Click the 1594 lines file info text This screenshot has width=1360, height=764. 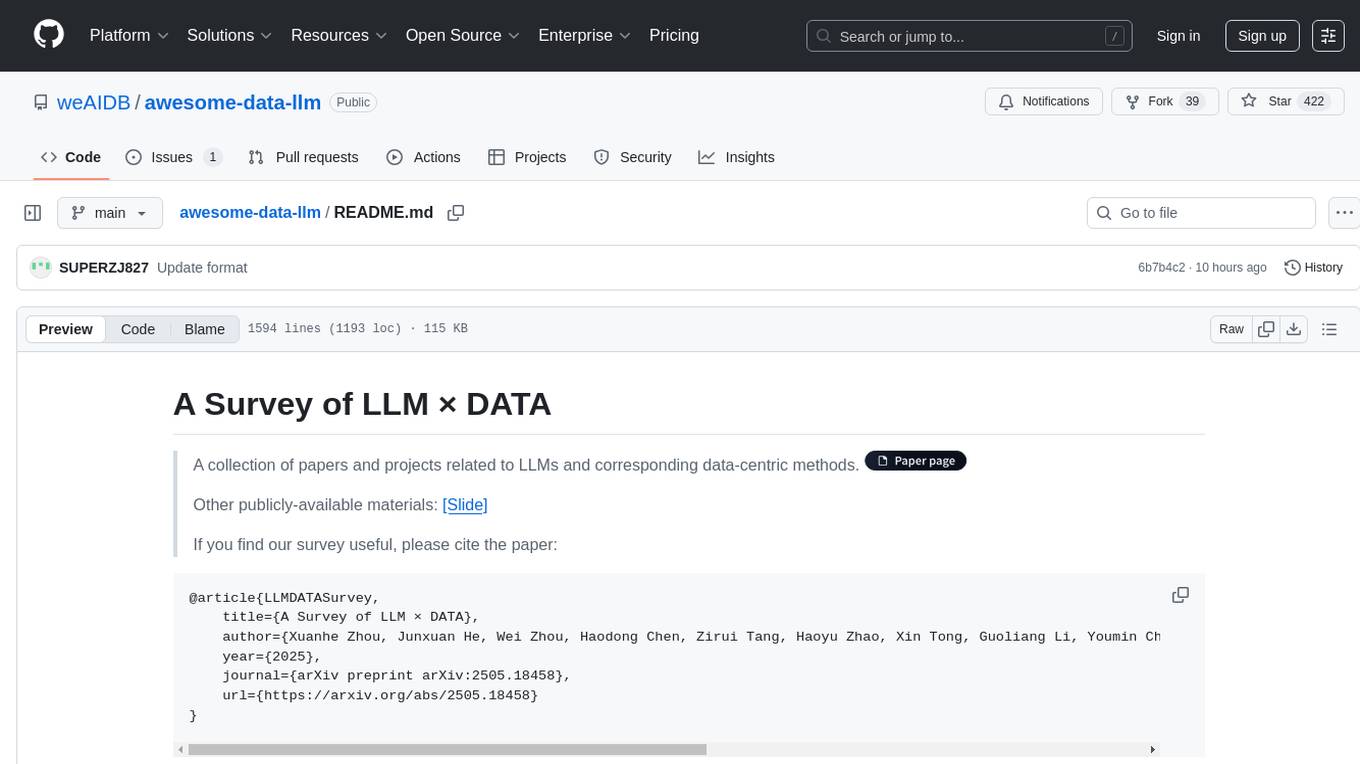point(357,329)
